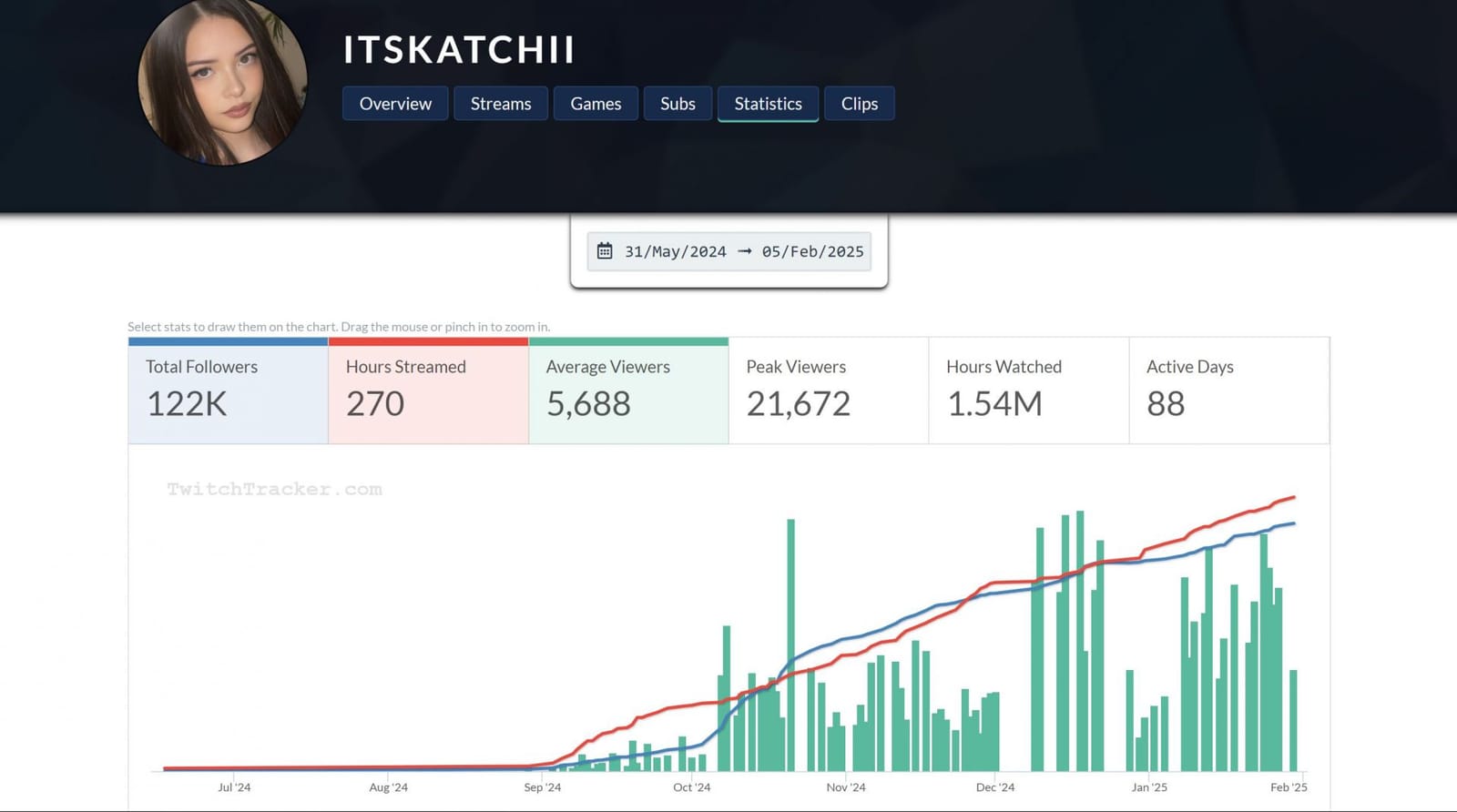Show the Hours Watched stat on chart
This screenshot has height=812, width=1457.
point(1028,390)
